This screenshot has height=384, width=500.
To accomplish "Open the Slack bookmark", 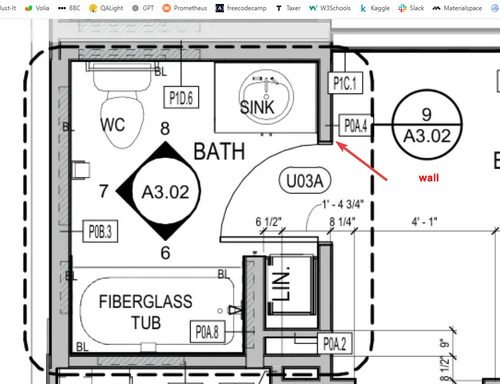I will coord(411,8).
